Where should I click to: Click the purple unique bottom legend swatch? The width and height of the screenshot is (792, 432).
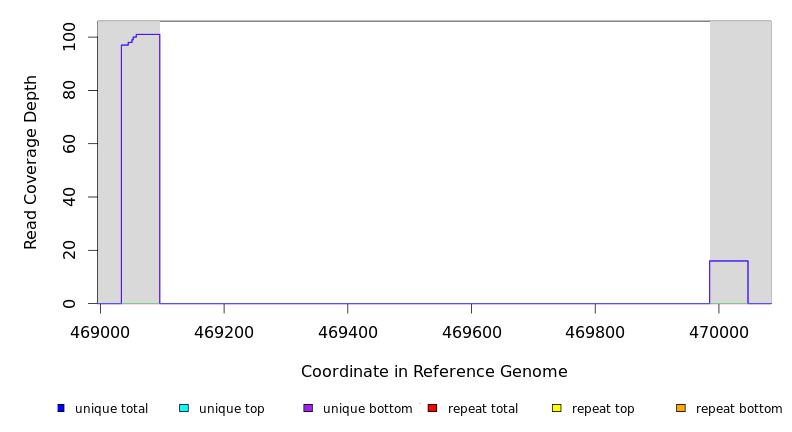coord(308,408)
